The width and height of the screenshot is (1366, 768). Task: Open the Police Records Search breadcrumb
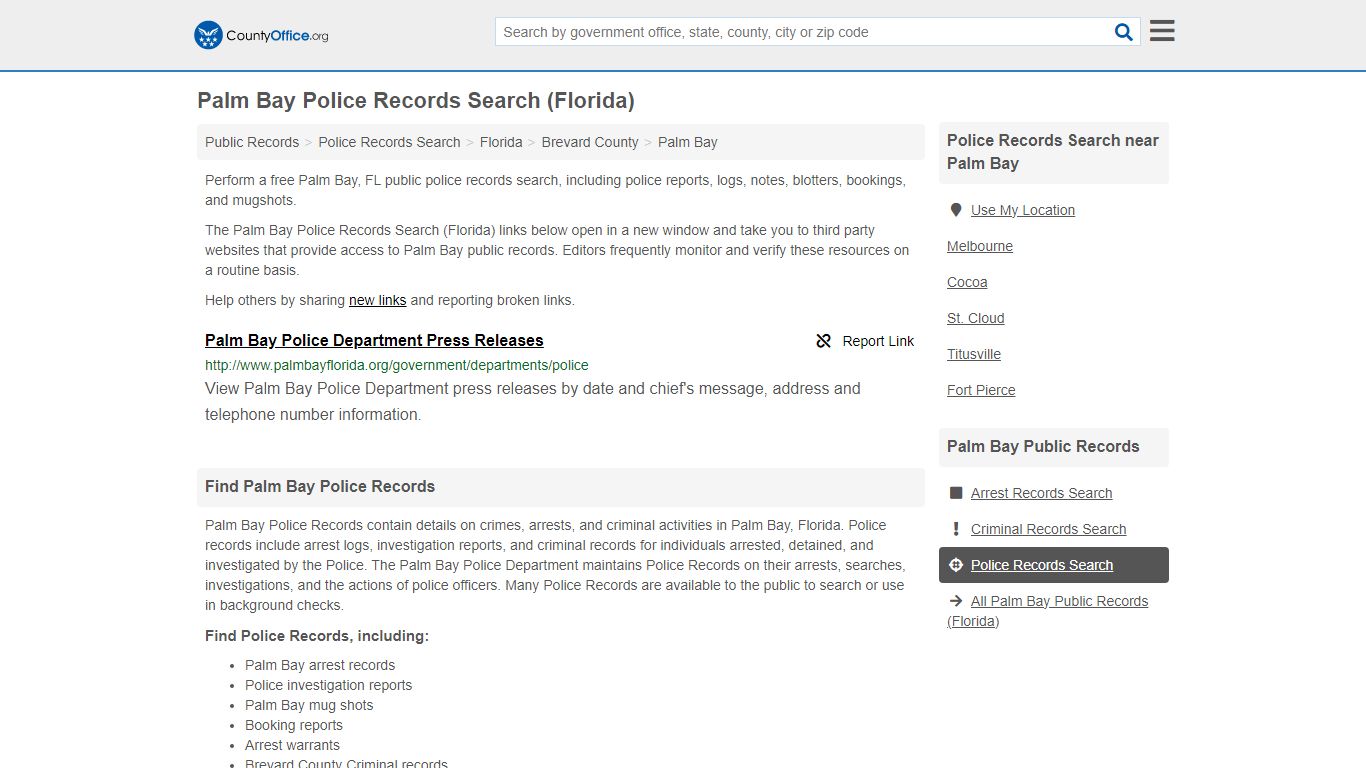click(x=389, y=142)
